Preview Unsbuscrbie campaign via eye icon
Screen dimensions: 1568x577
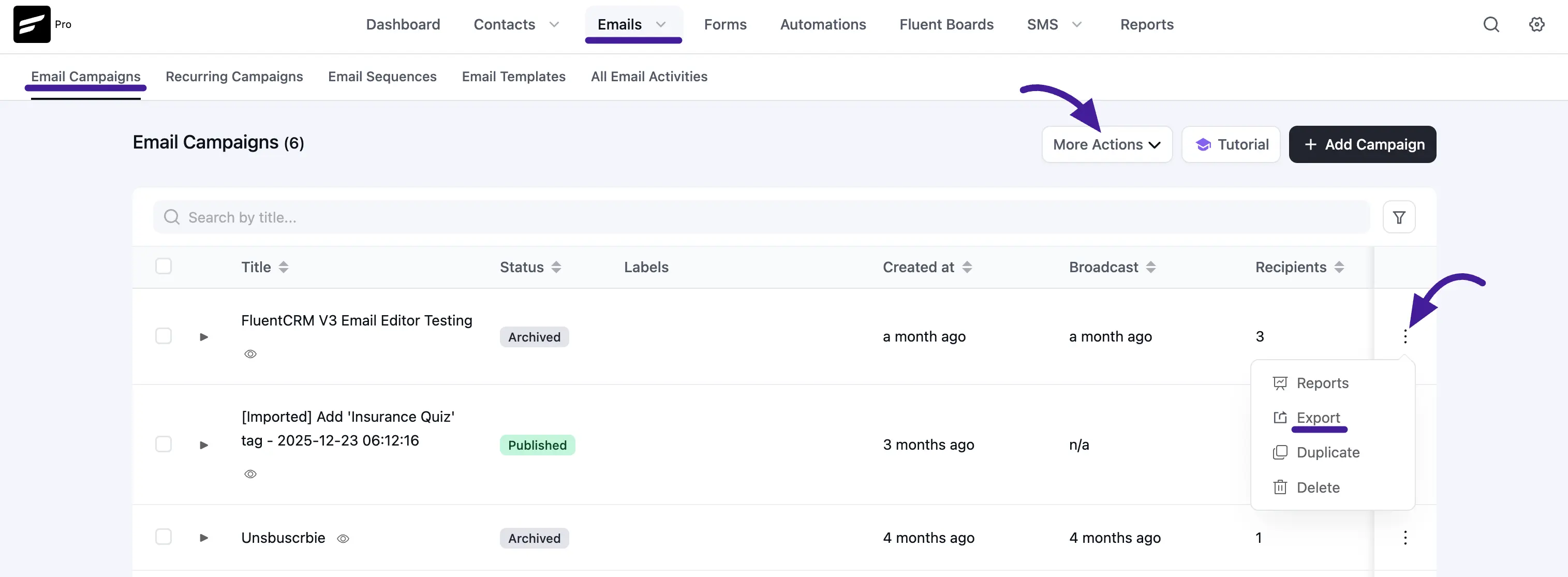pos(343,538)
